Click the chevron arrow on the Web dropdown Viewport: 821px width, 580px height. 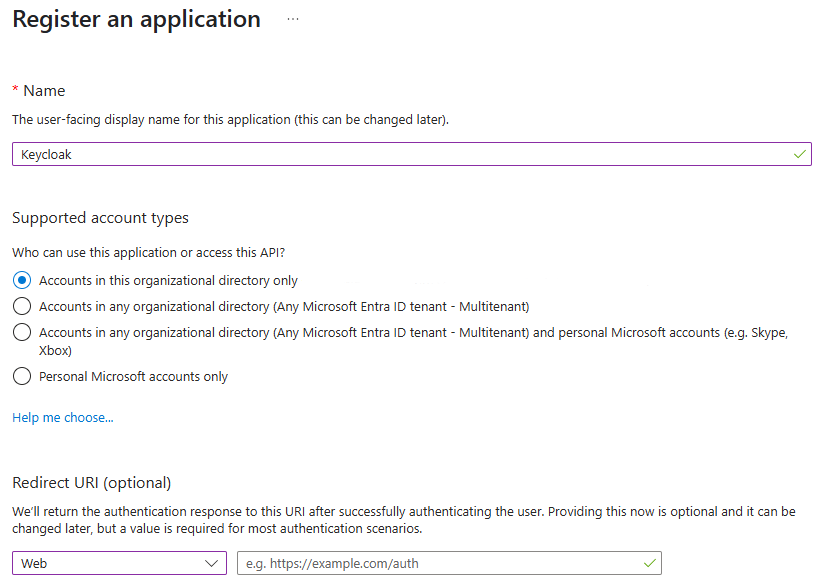(x=212, y=563)
